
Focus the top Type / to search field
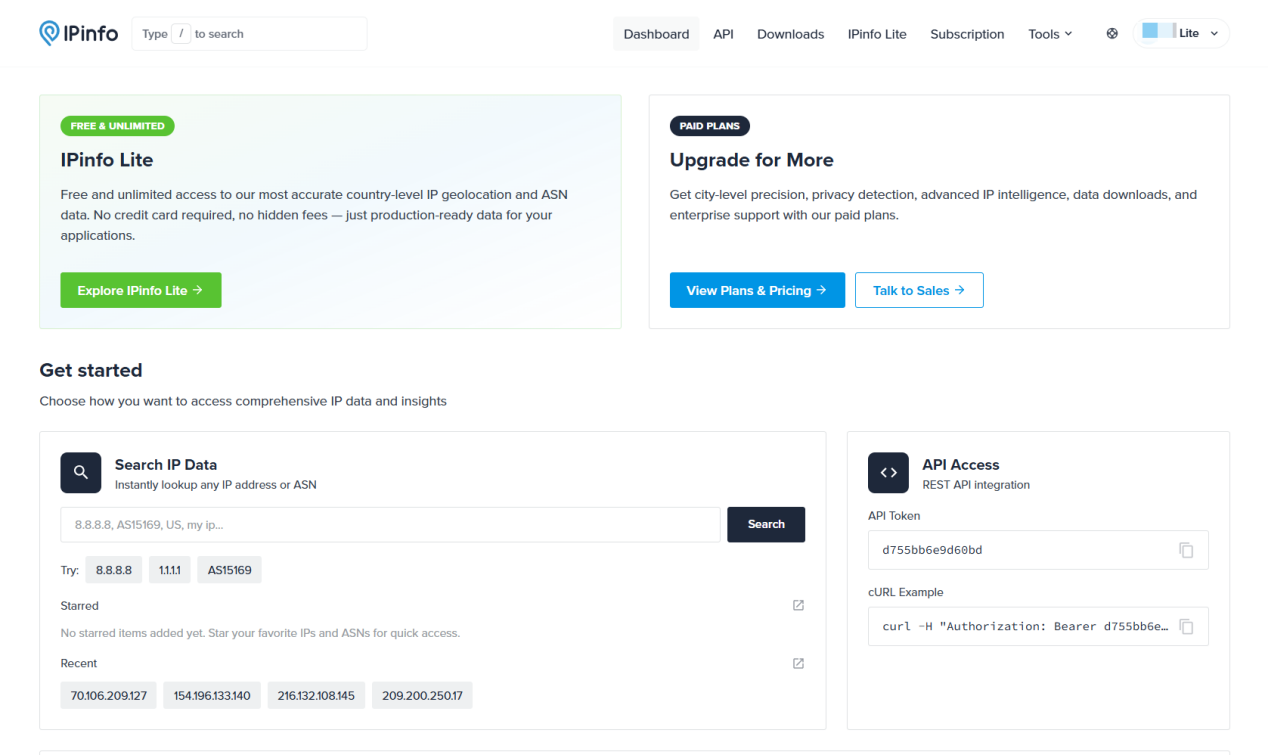pyautogui.click(x=249, y=34)
